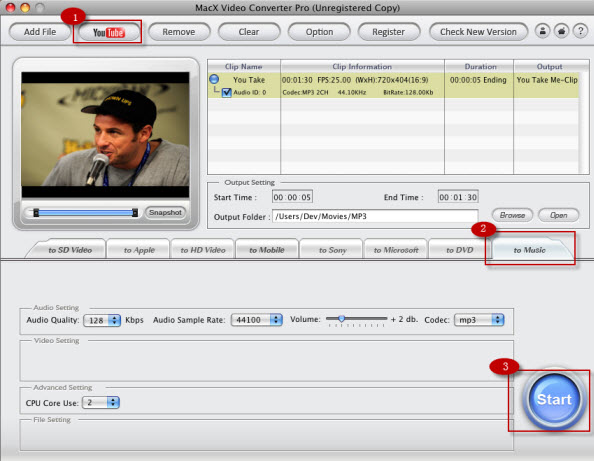Click the video preview thumbnail
Viewport: 594px width, 461px height.
click(105, 135)
